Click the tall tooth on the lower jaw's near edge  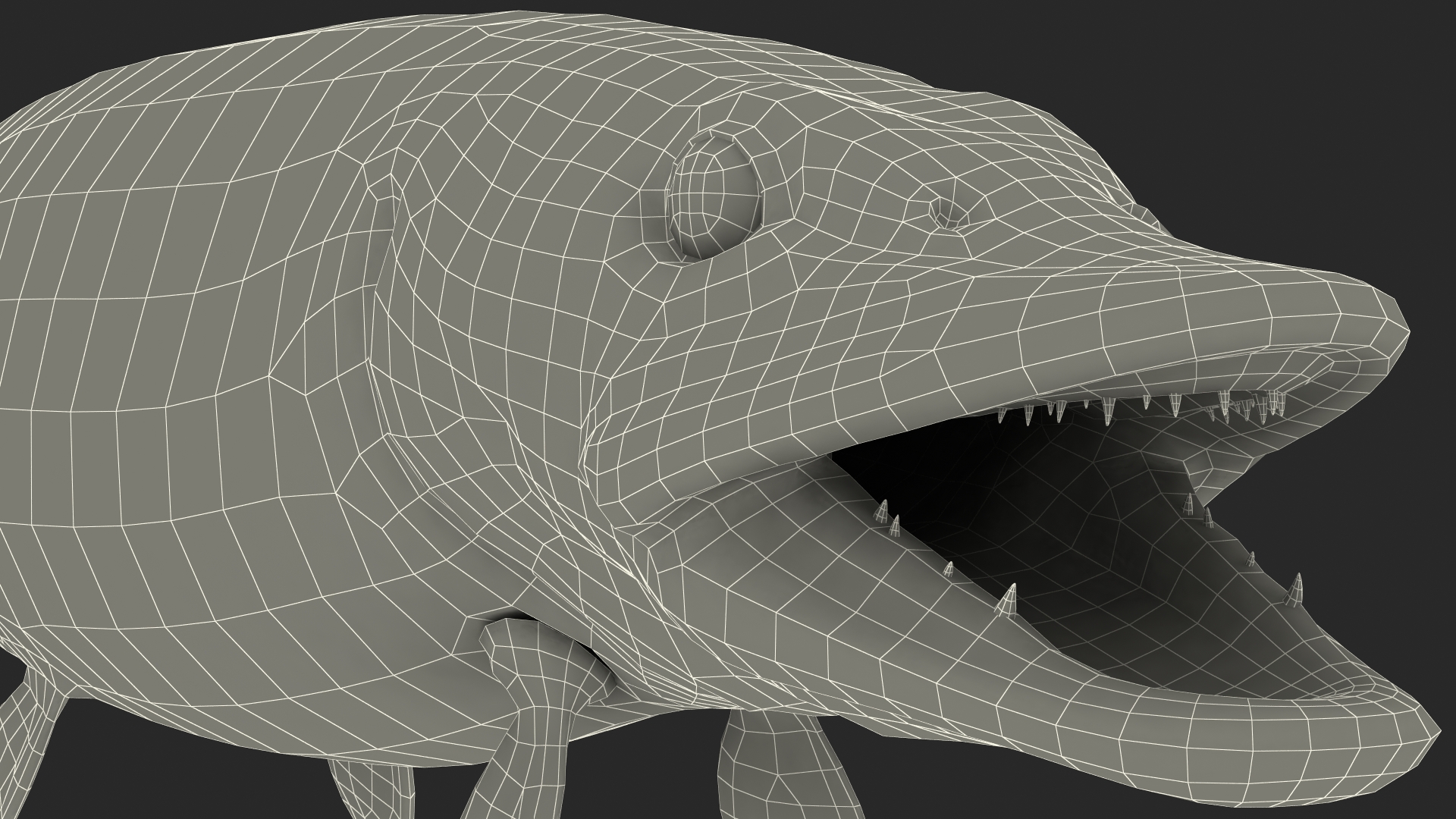(x=1007, y=601)
